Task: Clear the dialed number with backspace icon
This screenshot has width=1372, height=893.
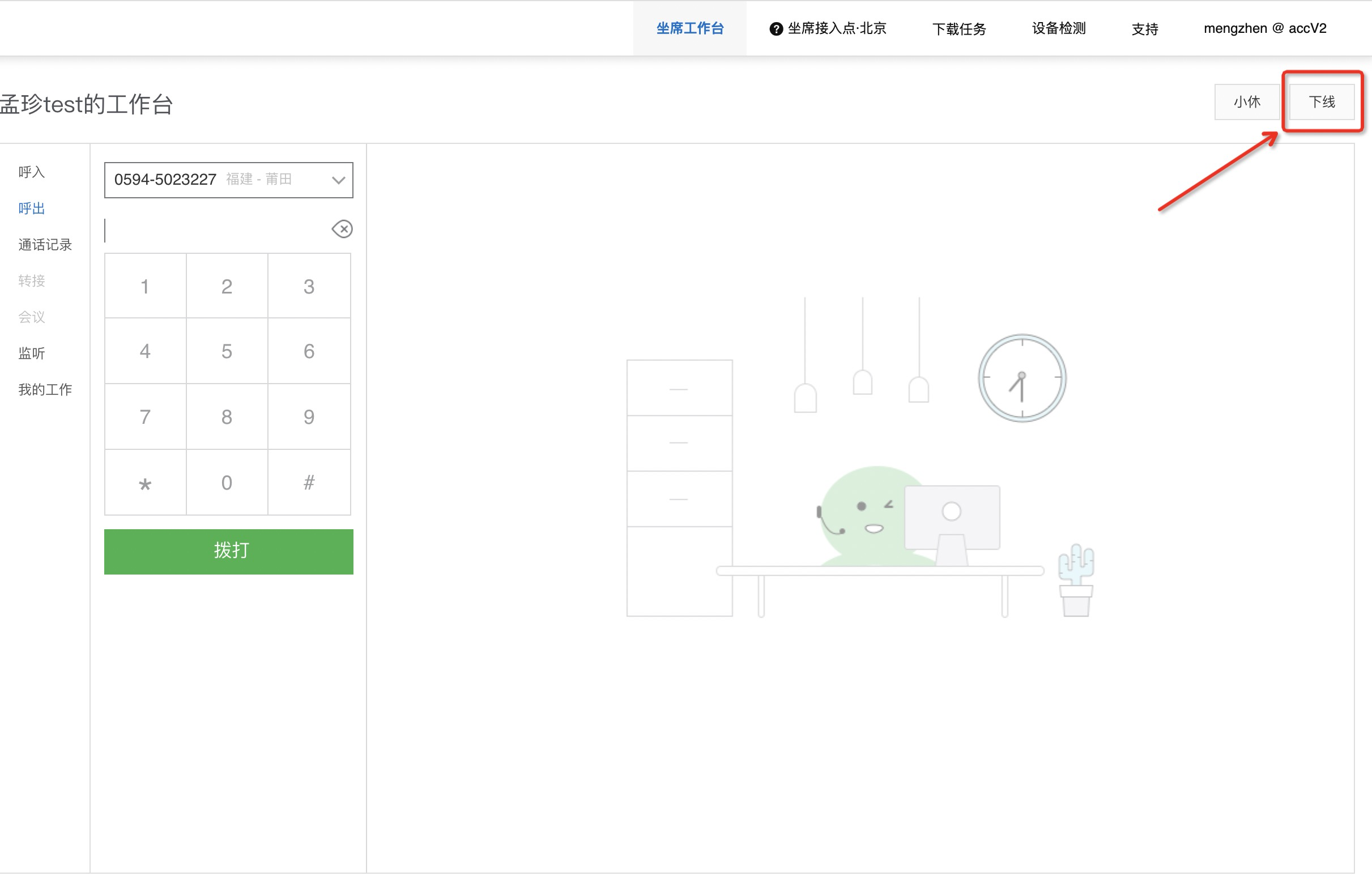Action: coord(342,229)
